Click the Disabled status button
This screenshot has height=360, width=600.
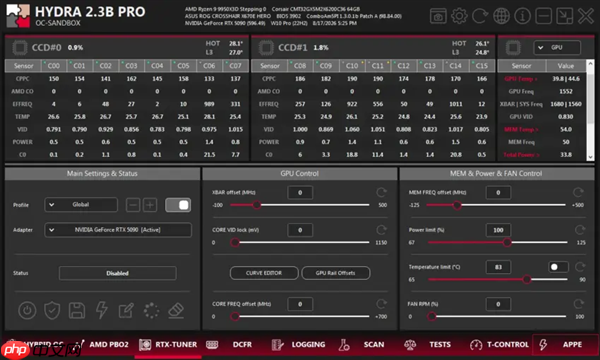(x=117, y=273)
